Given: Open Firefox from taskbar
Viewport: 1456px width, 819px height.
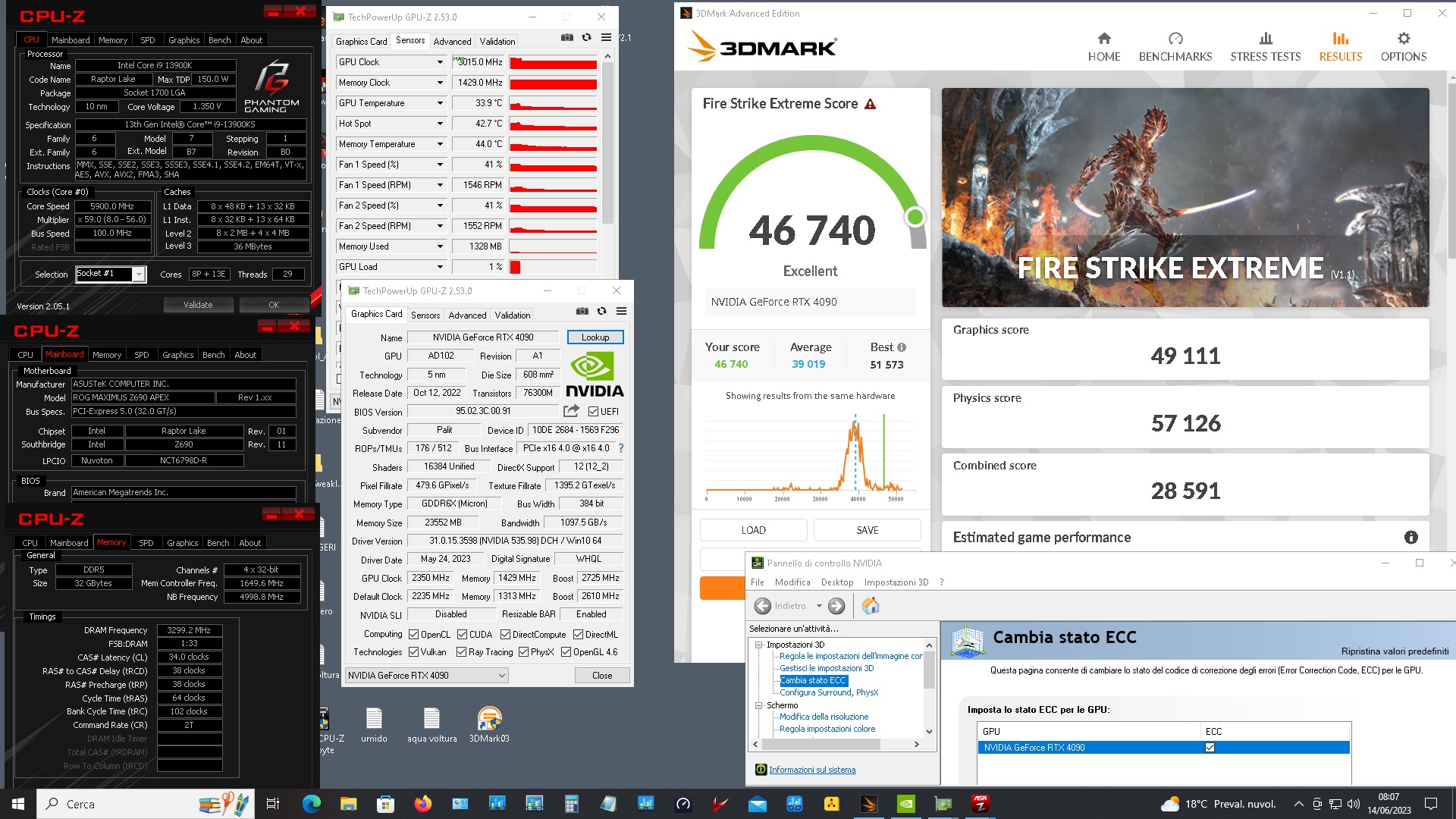Looking at the screenshot, I should click(x=422, y=804).
